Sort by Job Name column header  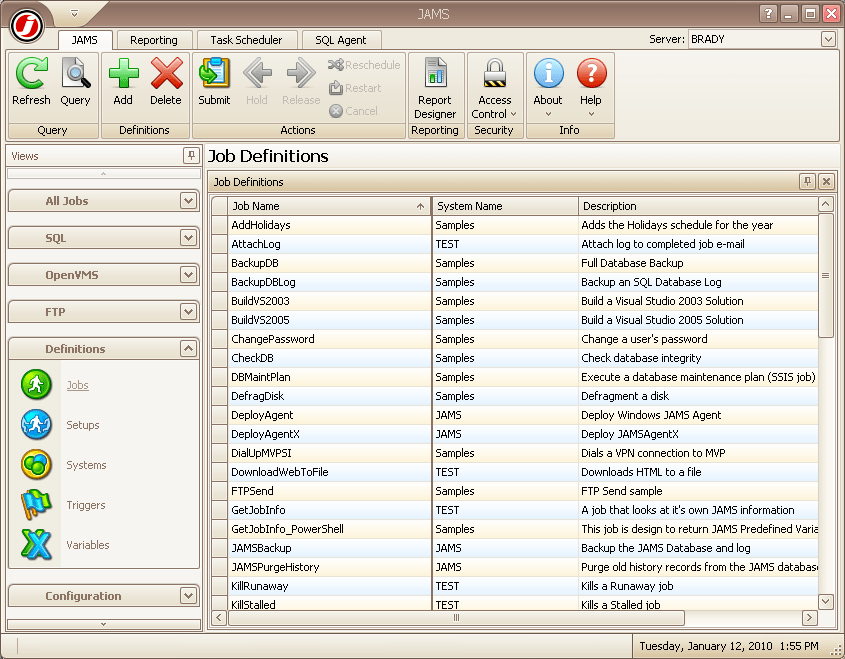[329, 206]
